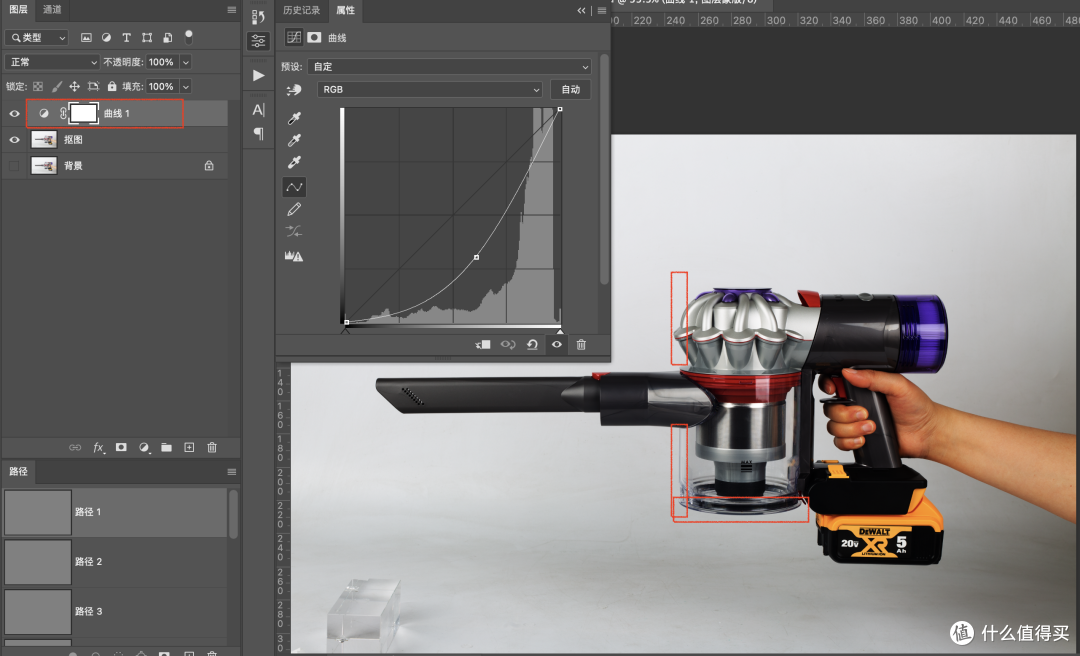The width and height of the screenshot is (1080, 656).
Task: Open the History panel dock icon
Action: (x=258, y=15)
